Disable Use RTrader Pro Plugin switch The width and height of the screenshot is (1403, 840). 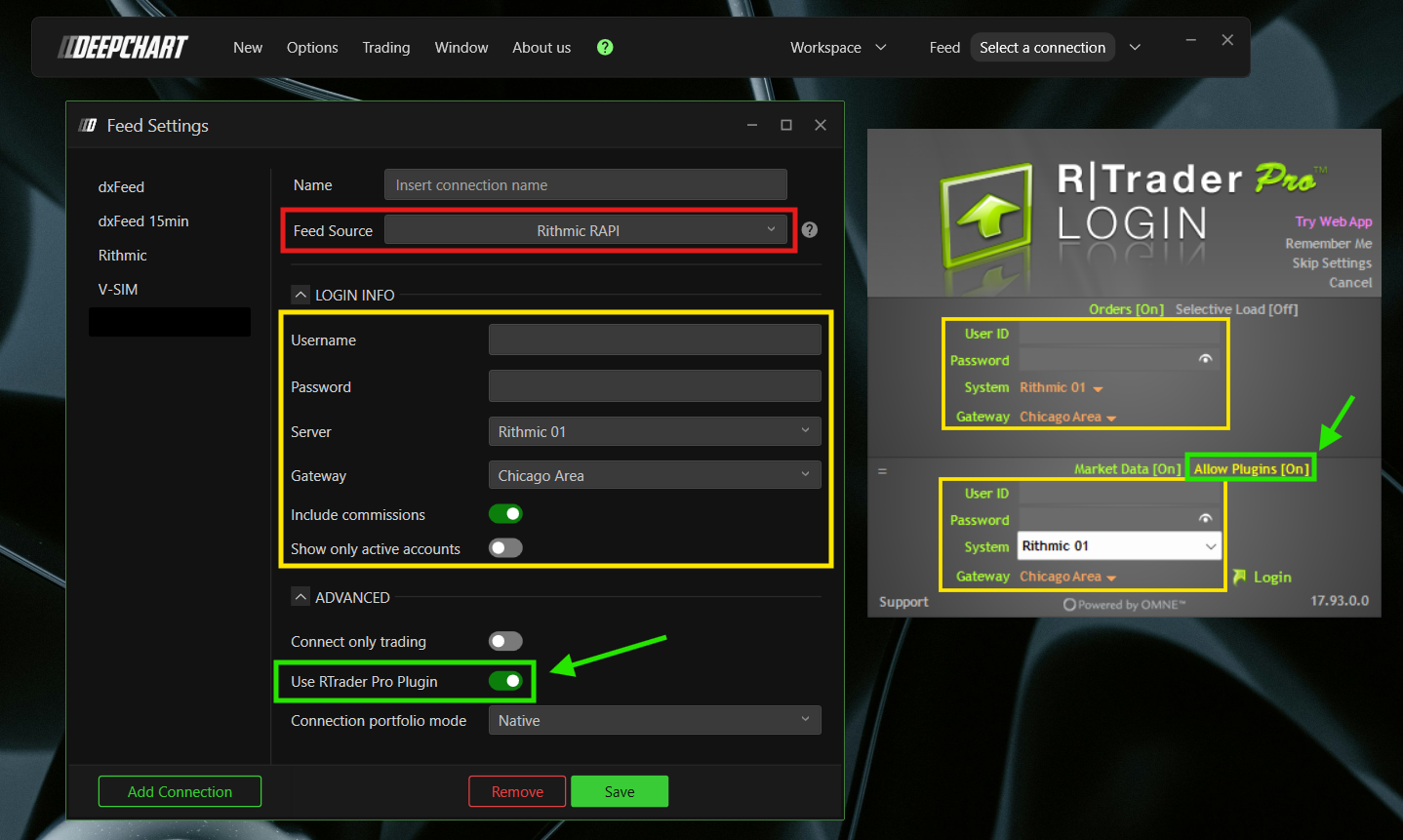(x=505, y=681)
